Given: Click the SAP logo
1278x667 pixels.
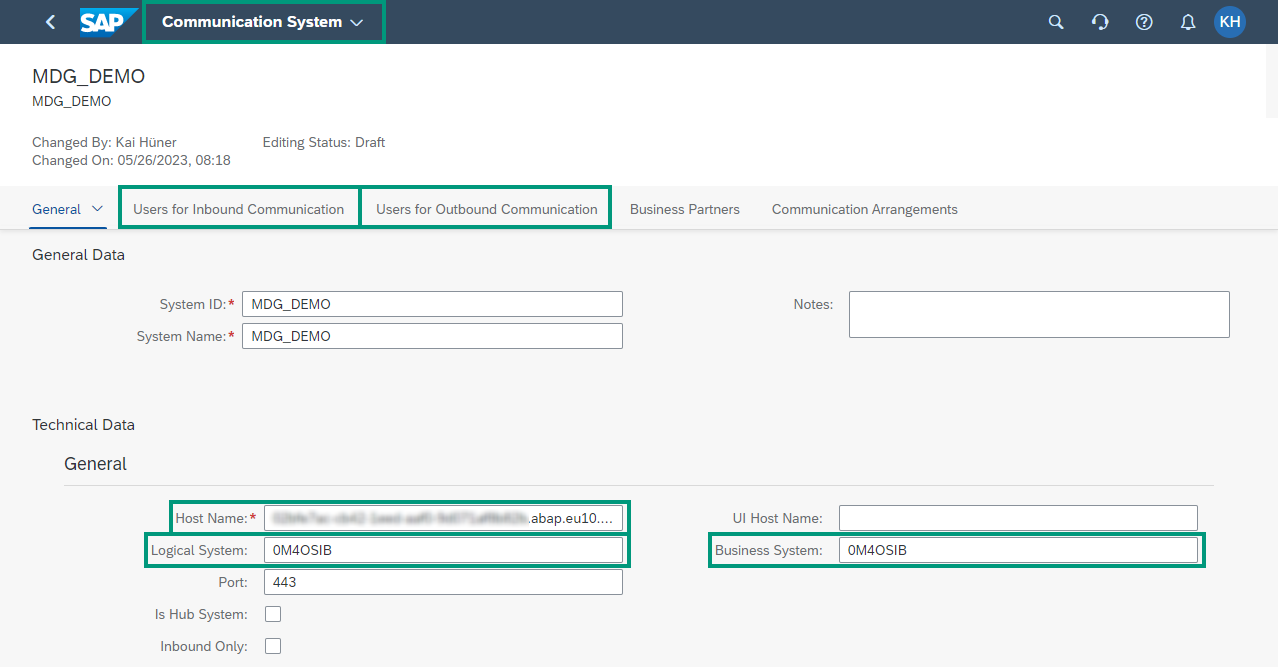Looking at the screenshot, I should pyautogui.click(x=108, y=21).
